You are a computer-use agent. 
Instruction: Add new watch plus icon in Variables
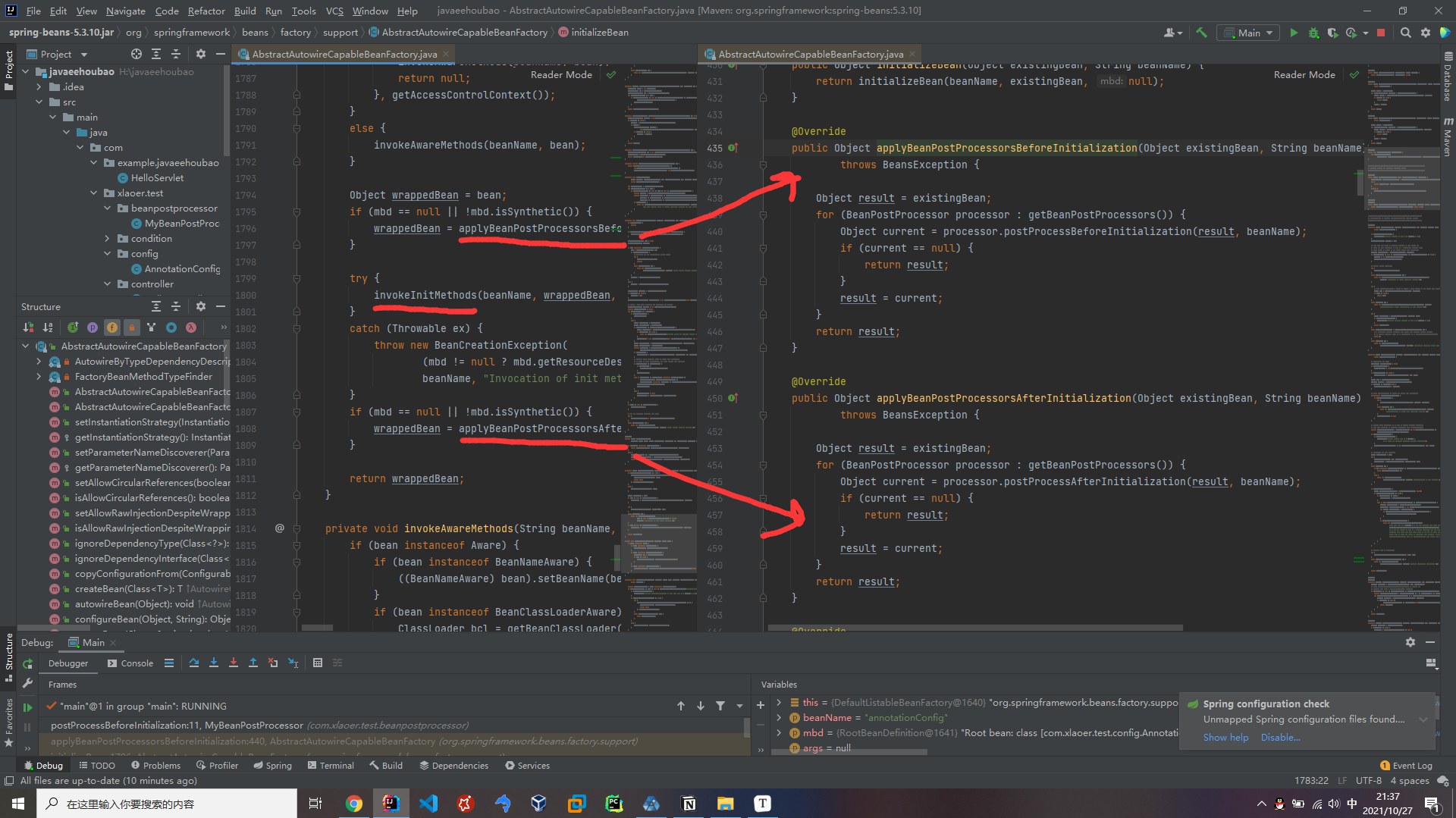click(761, 705)
